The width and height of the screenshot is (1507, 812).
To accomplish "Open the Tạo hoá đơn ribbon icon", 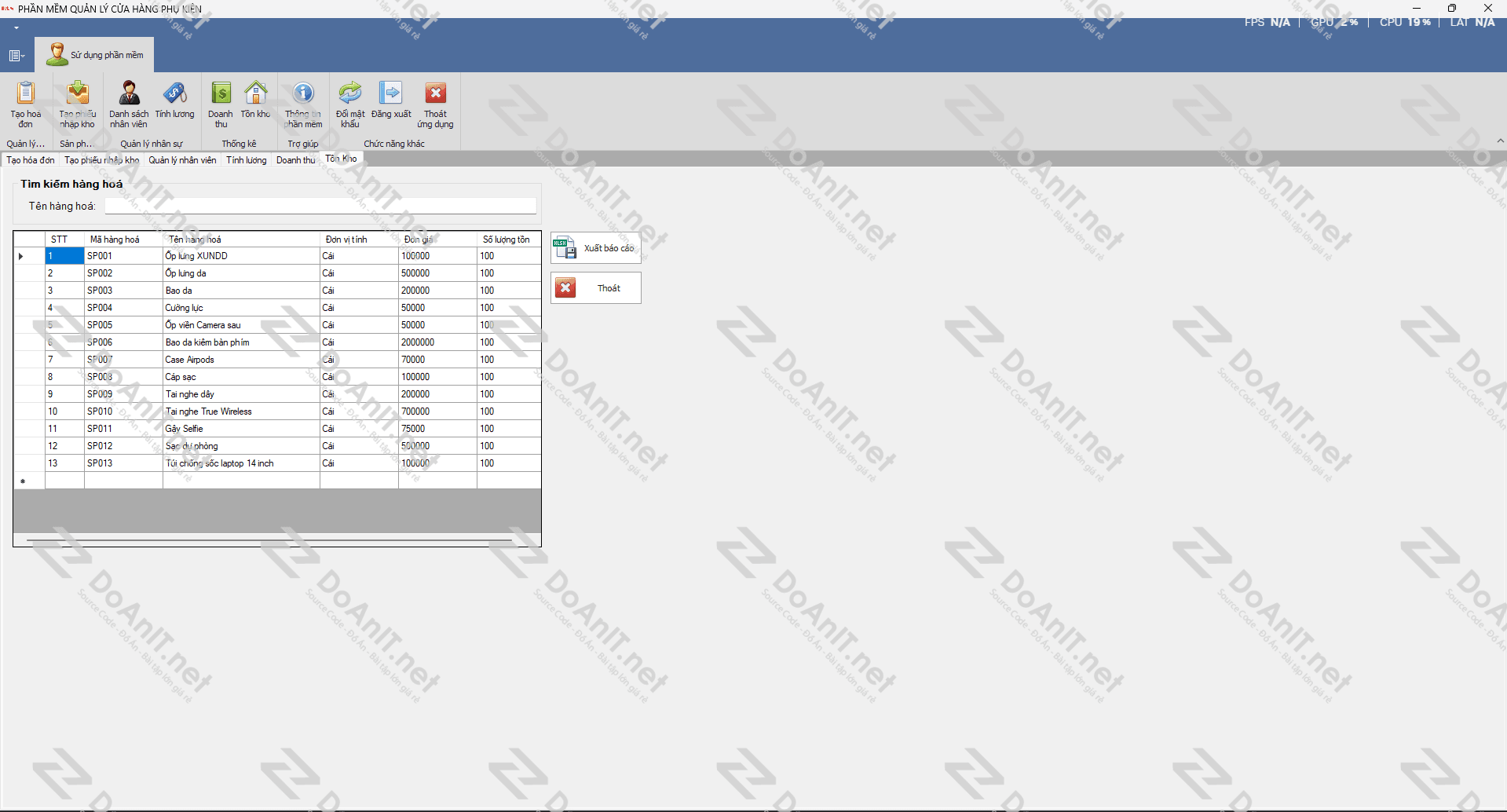I will [26, 104].
